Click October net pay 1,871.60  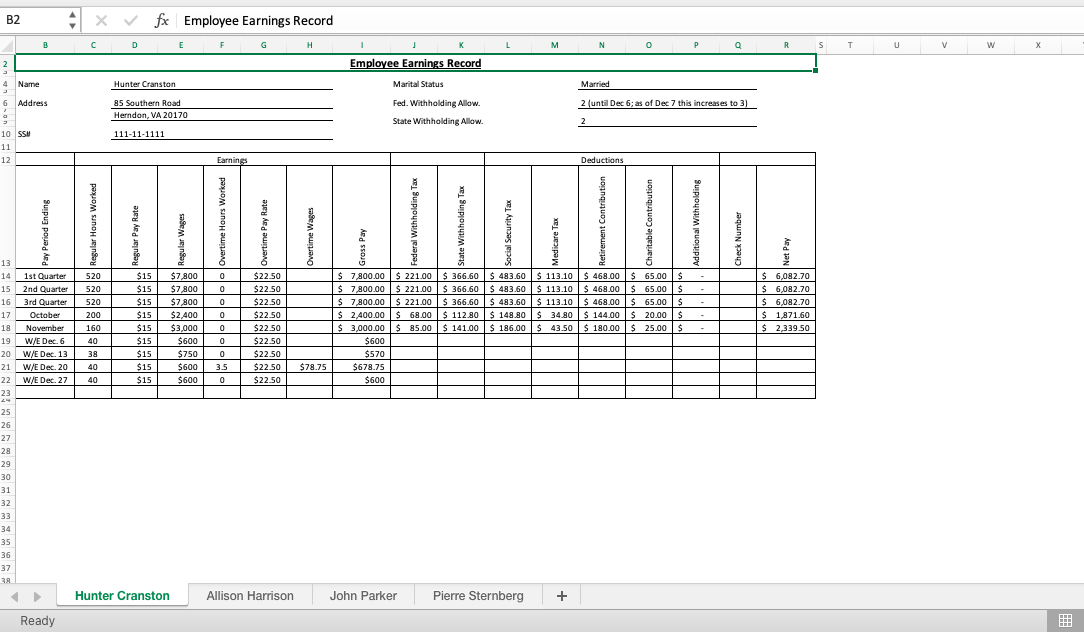[x=786, y=315]
